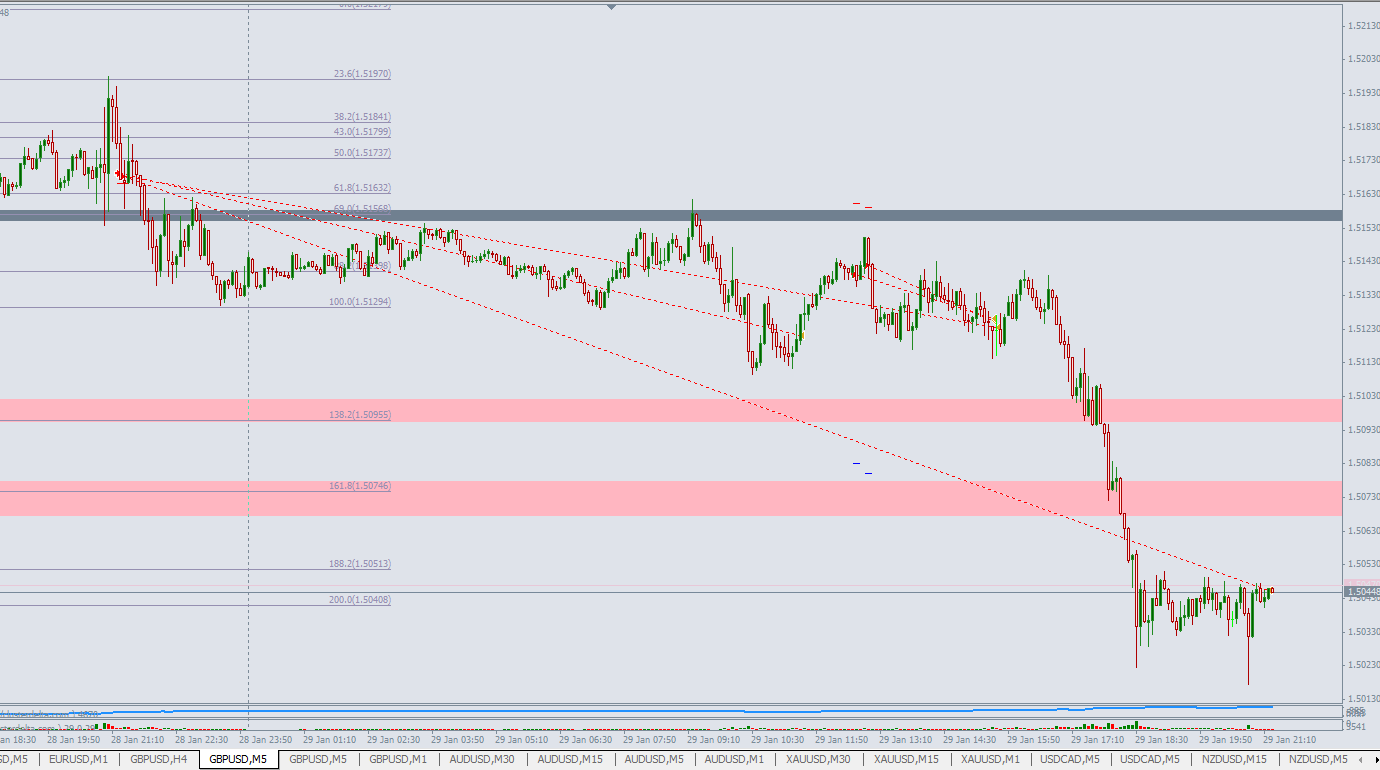1380x770 pixels.
Task: Click the 138.2(1.50955) Fibonacci extension label
Action: [x=360, y=415]
